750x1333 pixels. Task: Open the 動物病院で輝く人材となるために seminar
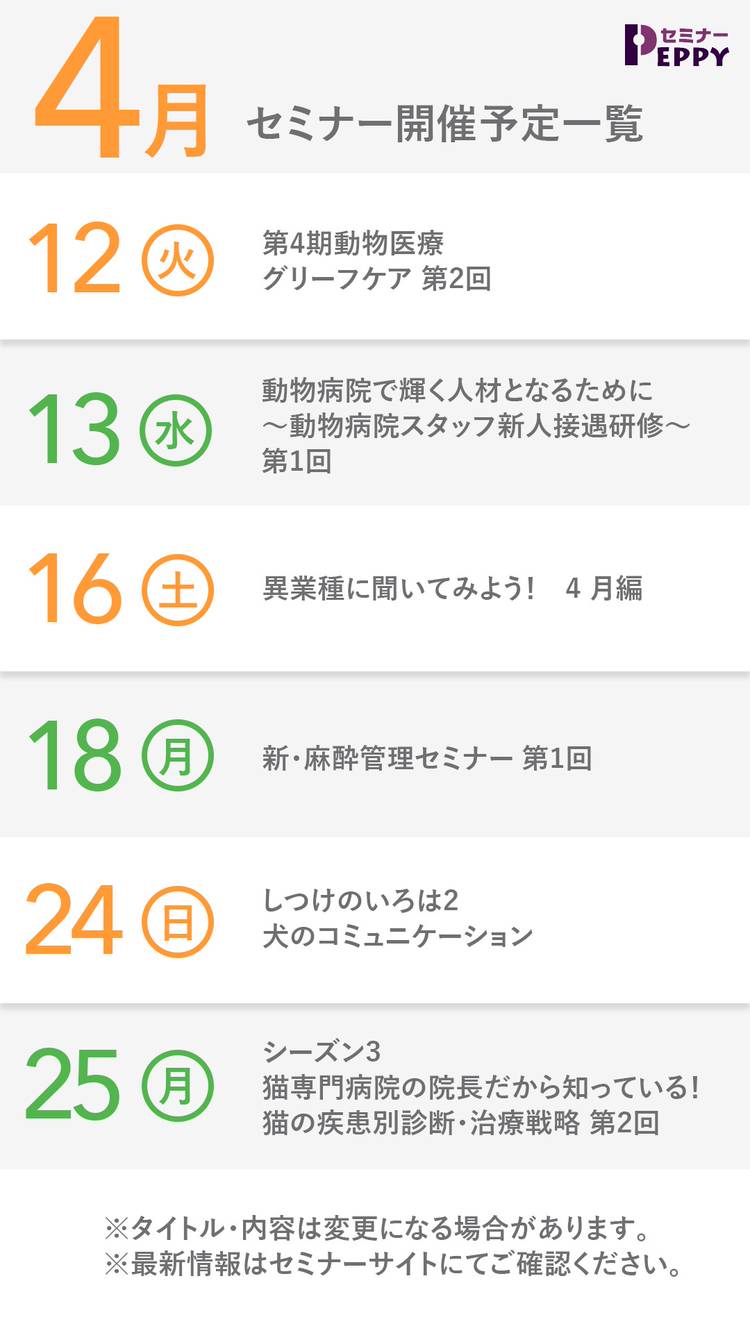pos(477,425)
